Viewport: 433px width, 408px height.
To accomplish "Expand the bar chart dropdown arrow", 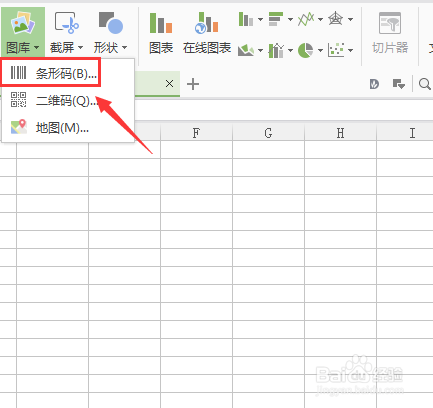I will click(x=290, y=19).
